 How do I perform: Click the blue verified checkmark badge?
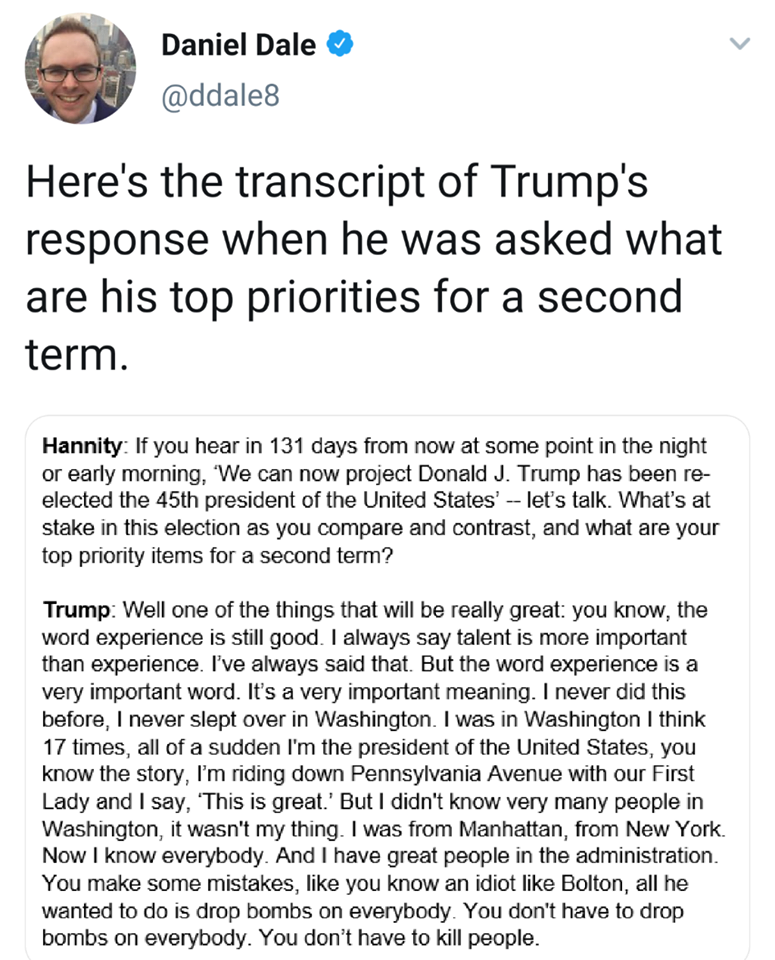(340, 45)
